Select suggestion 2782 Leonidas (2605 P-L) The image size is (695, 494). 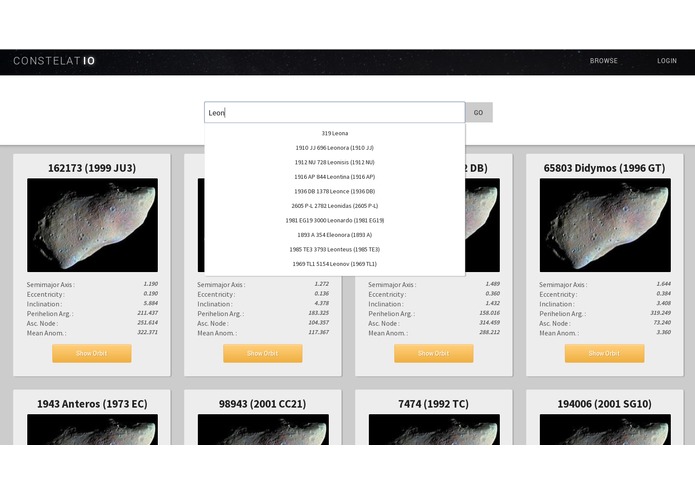coord(335,206)
